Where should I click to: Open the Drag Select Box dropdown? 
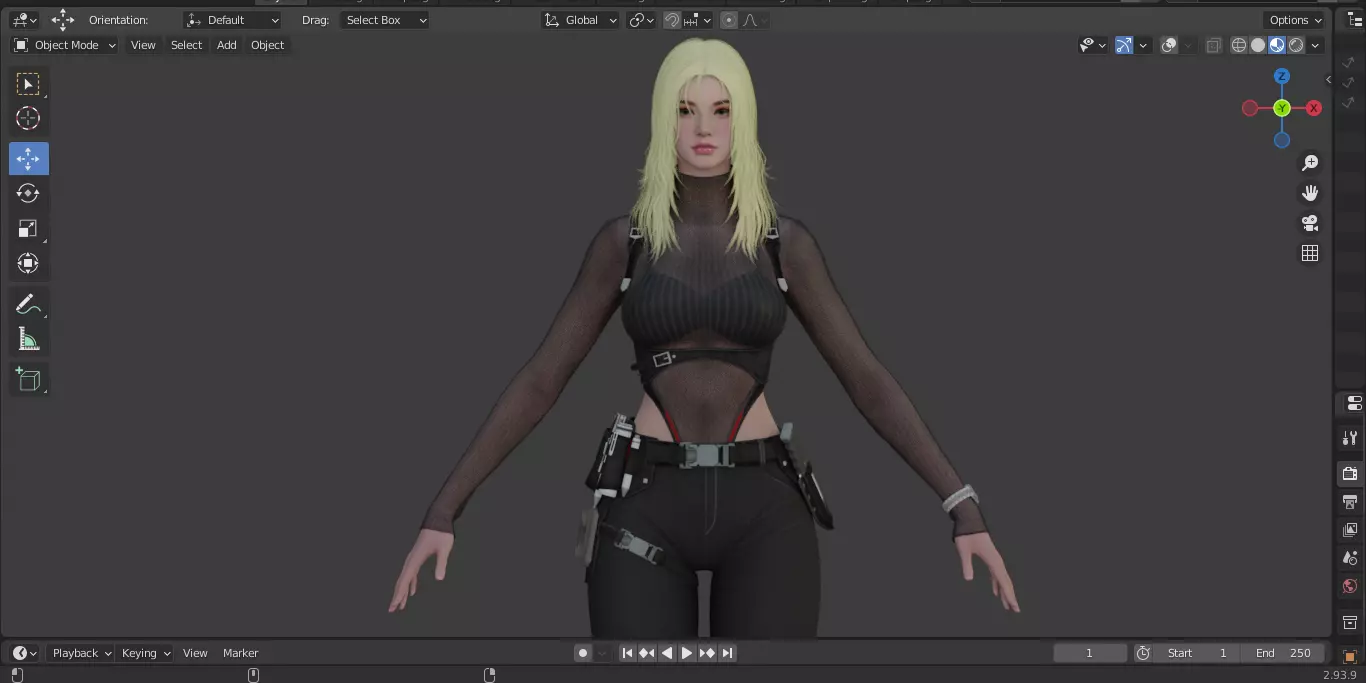point(384,20)
